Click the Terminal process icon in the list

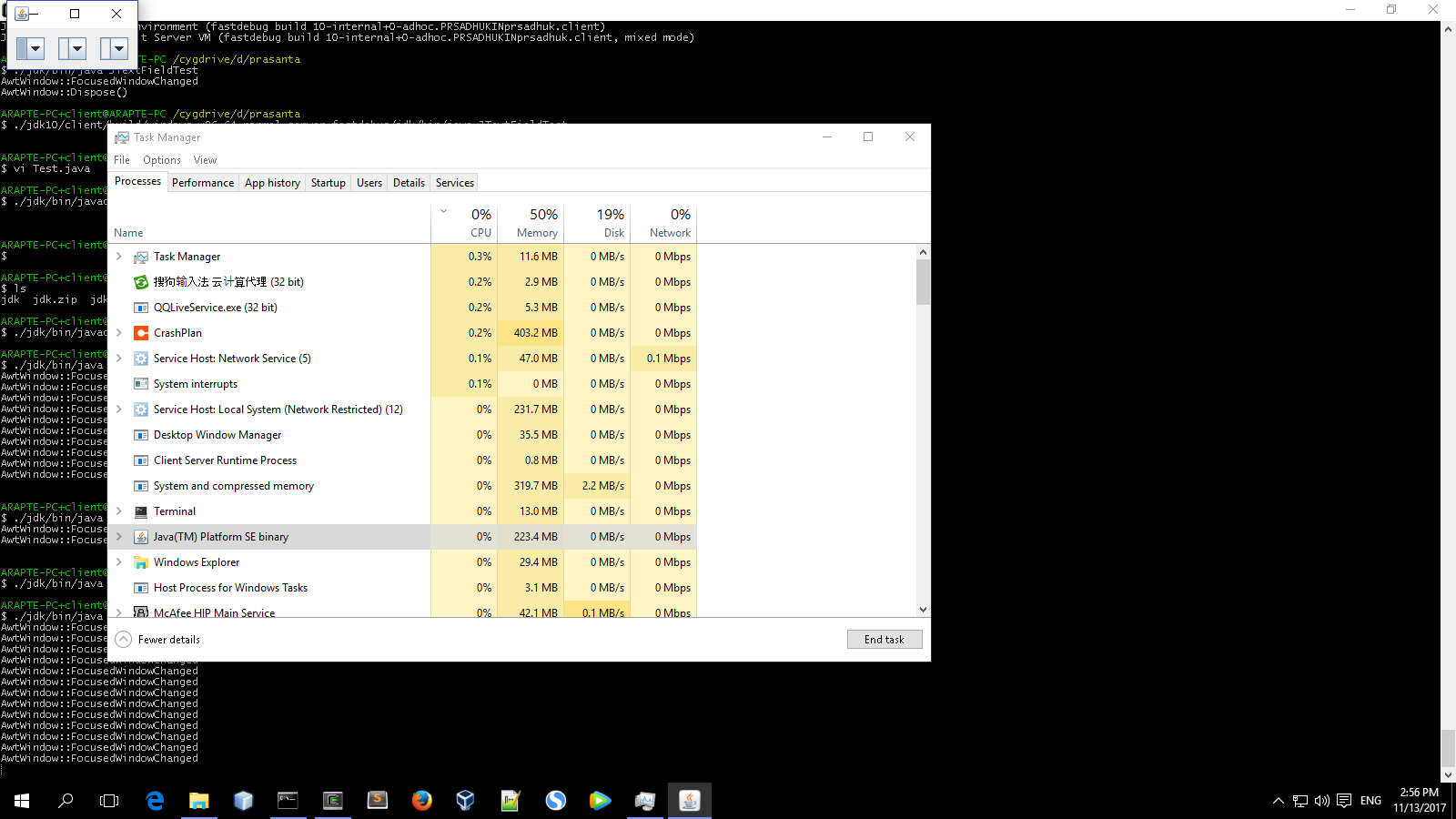click(x=141, y=511)
